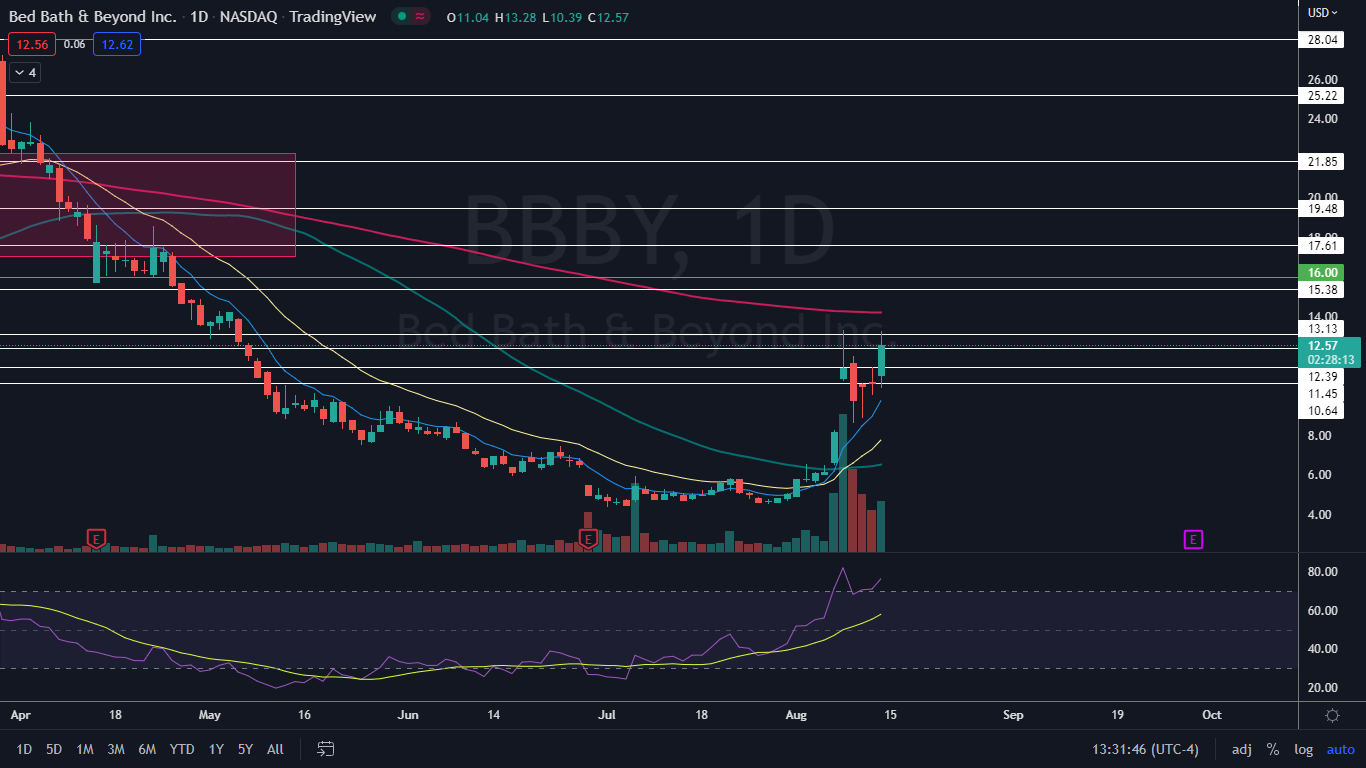Click the pink approximate-data indicator icon
The width and height of the screenshot is (1366, 768).
[422, 17]
